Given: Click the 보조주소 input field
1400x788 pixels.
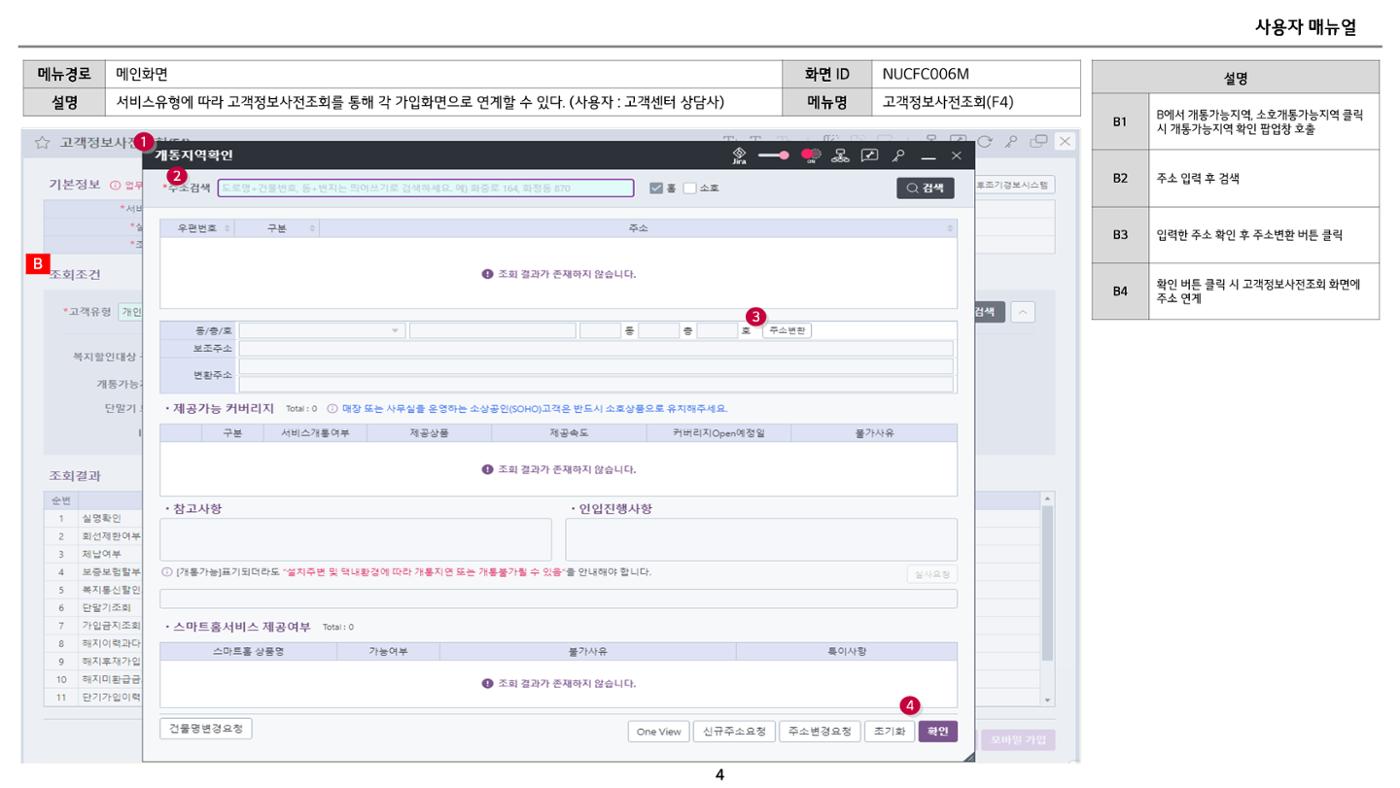Looking at the screenshot, I should (596, 348).
